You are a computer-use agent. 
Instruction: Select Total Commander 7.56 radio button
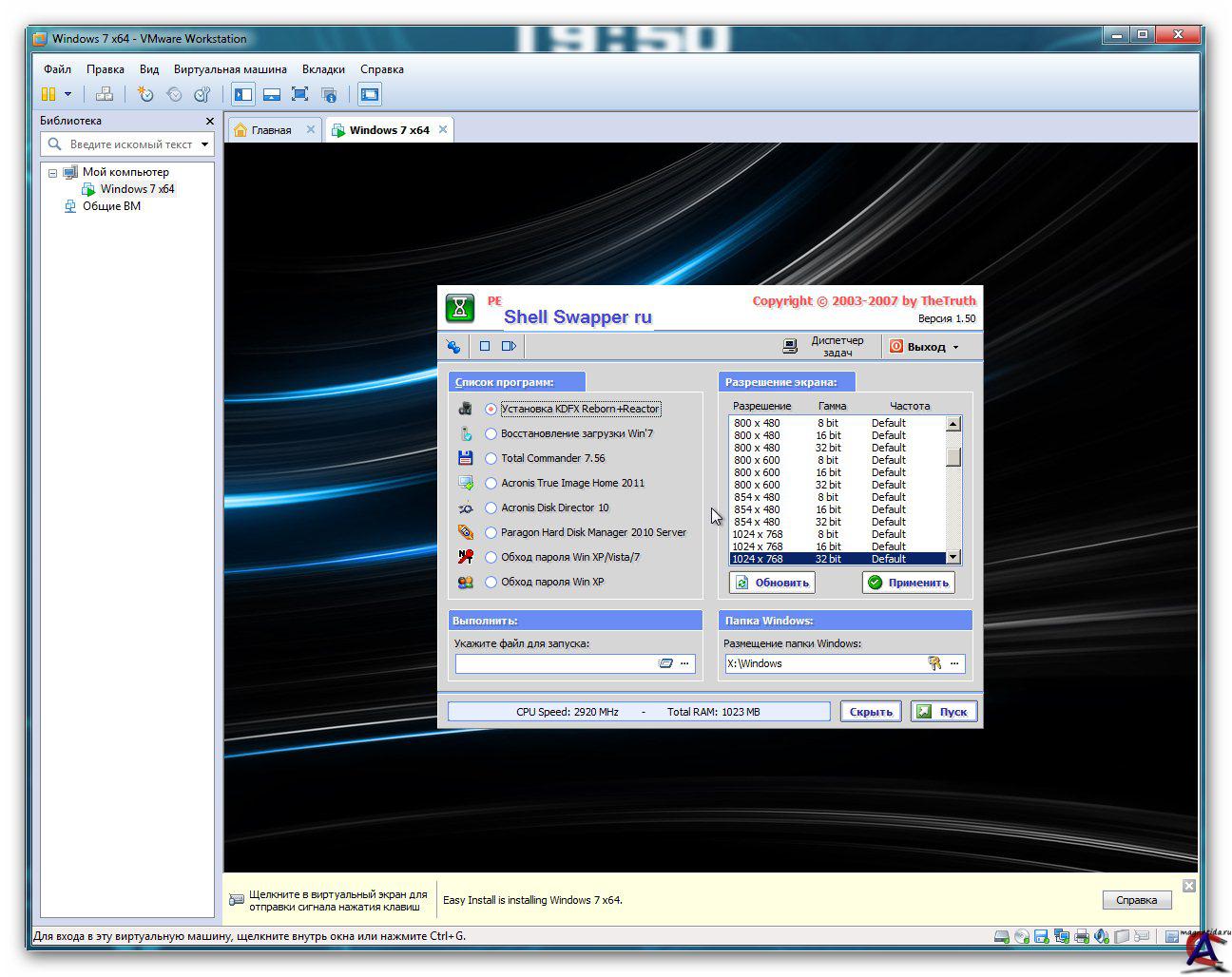coord(491,458)
